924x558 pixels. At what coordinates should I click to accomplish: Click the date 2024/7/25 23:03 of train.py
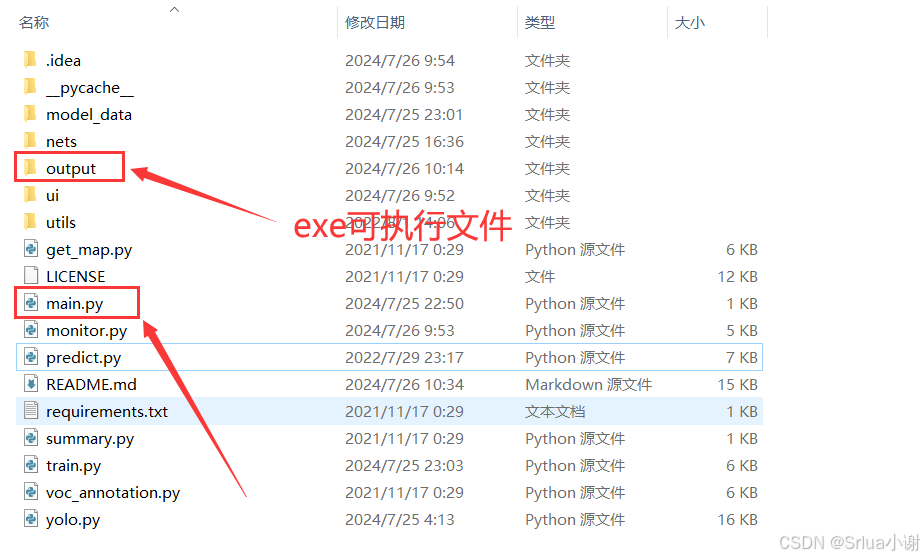pos(404,465)
